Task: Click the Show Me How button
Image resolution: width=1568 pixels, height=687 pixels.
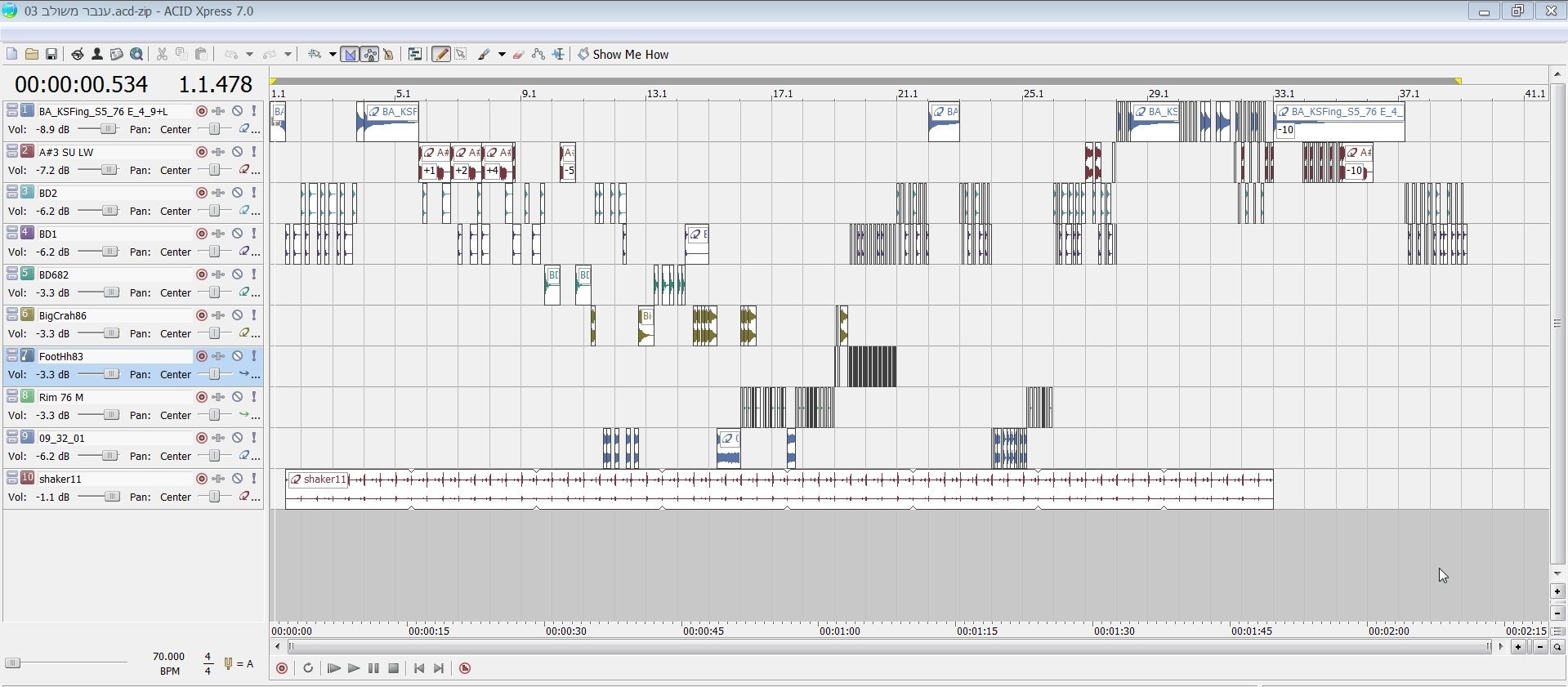Action: point(623,55)
